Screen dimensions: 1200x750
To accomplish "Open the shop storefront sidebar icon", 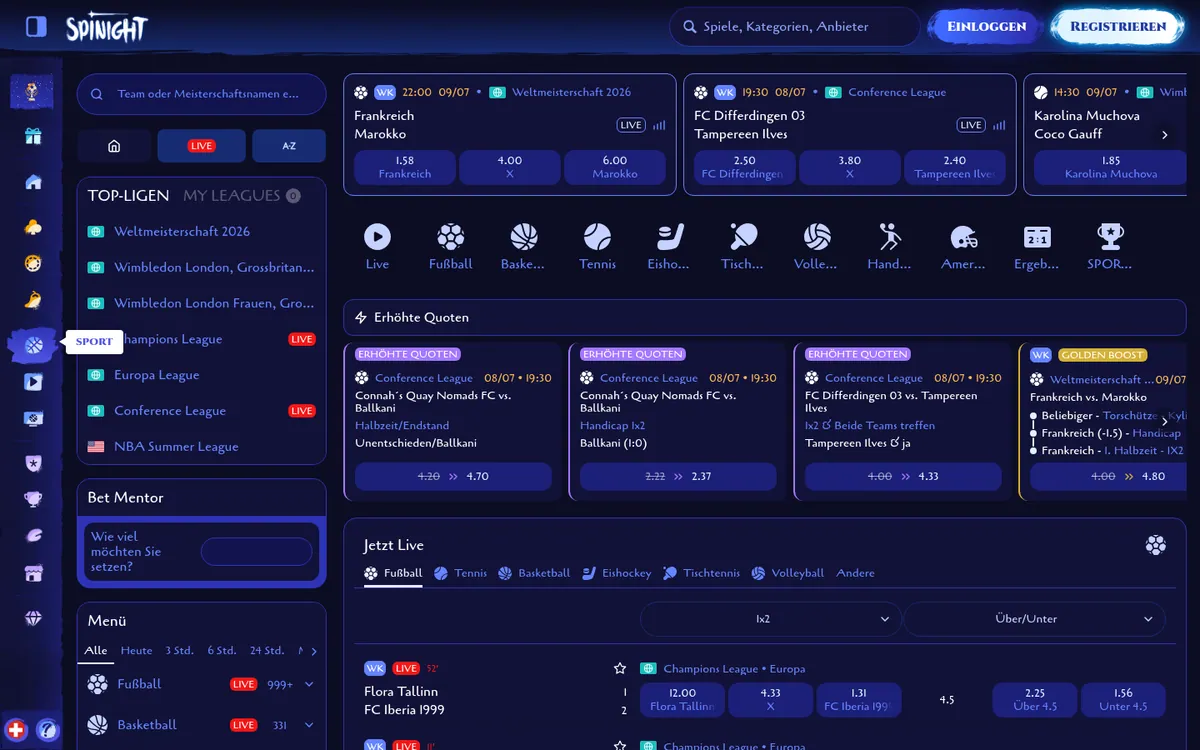I will click(x=33, y=574).
